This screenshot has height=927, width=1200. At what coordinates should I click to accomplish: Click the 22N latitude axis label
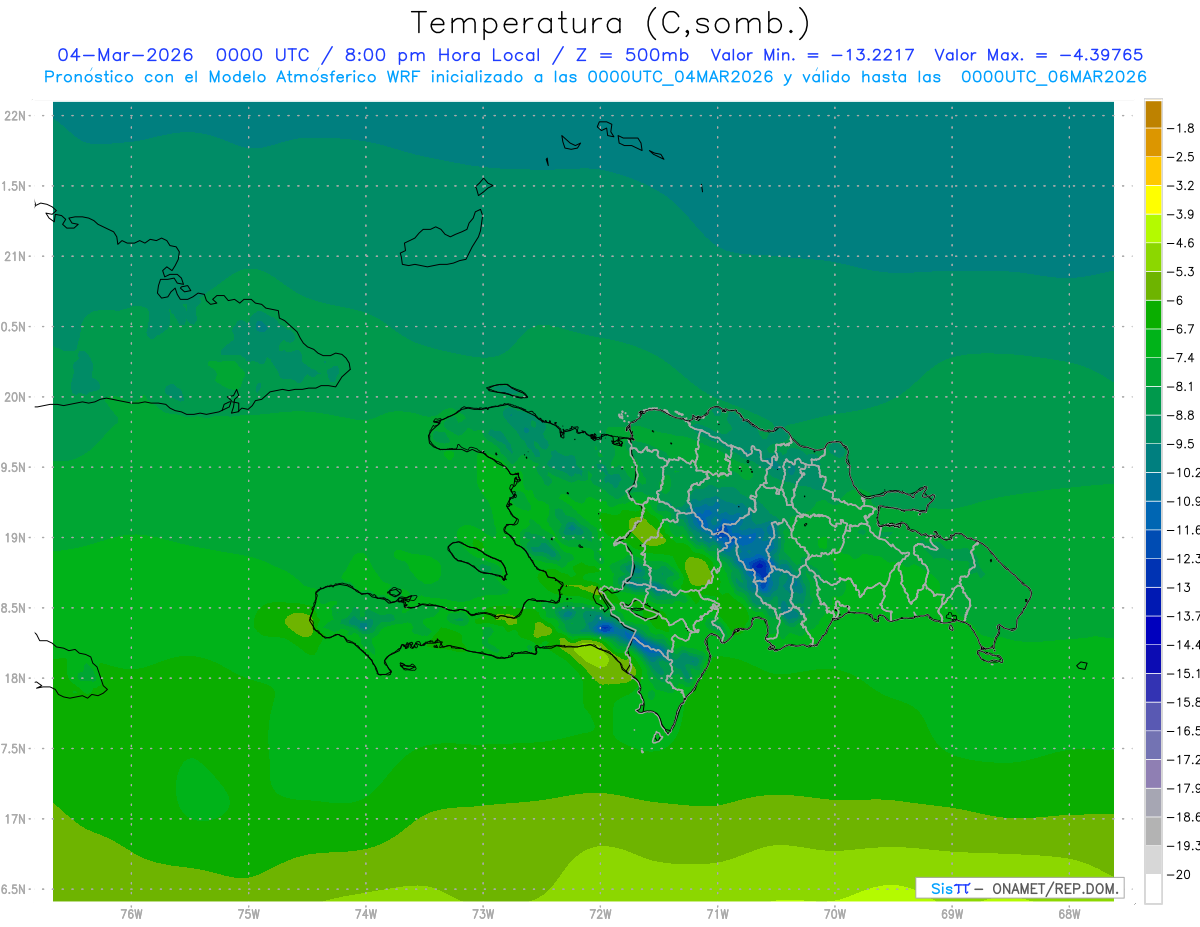click(17, 115)
